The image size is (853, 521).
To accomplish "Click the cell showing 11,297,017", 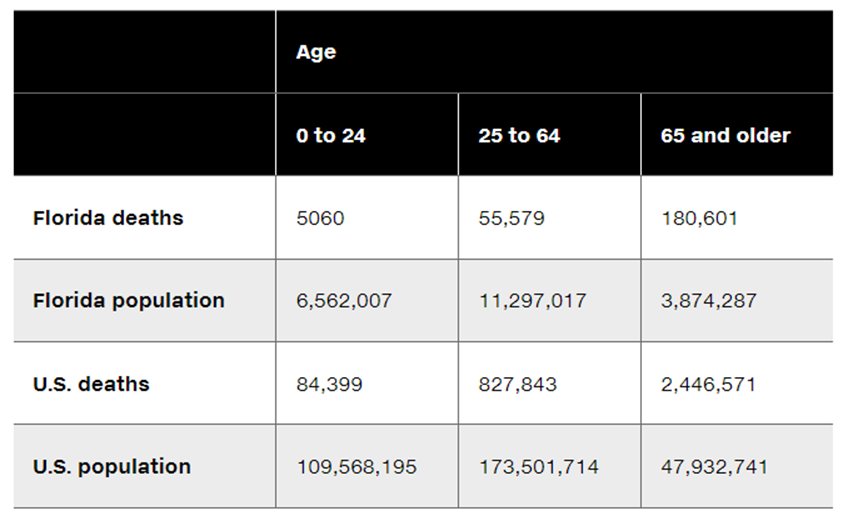I will (549, 301).
